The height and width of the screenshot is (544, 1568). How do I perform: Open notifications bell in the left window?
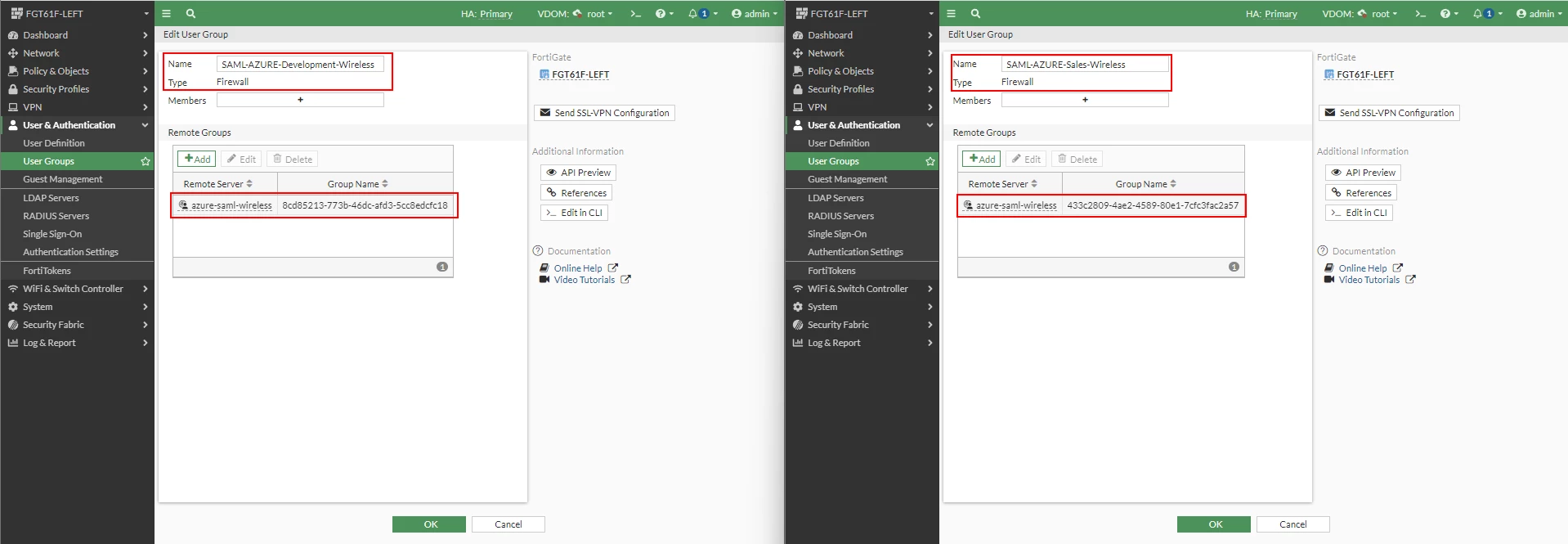click(702, 13)
